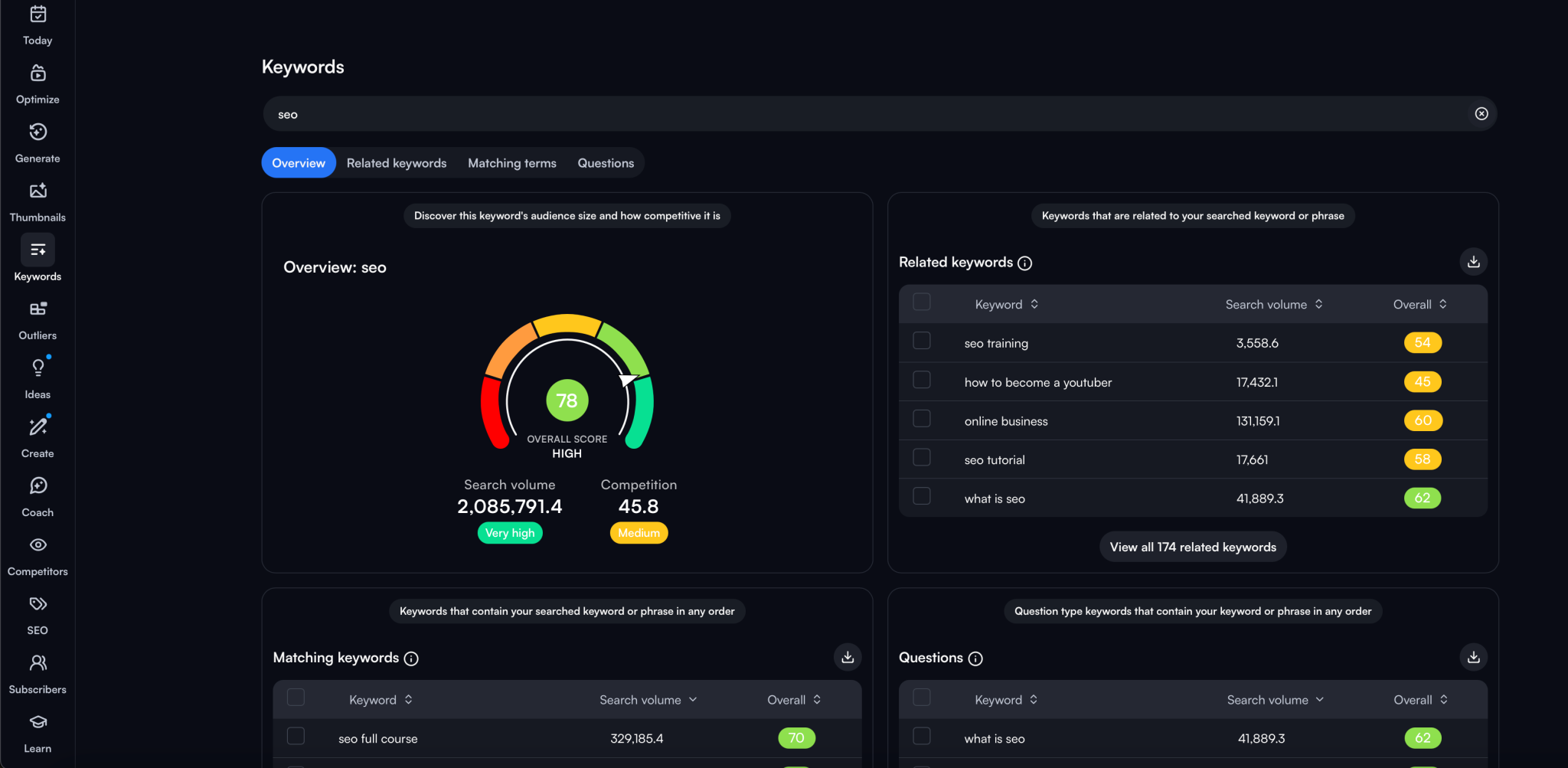Check the 'online business' row checkbox
The width and height of the screenshot is (1568, 768).
pyautogui.click(x=922, y=419)
